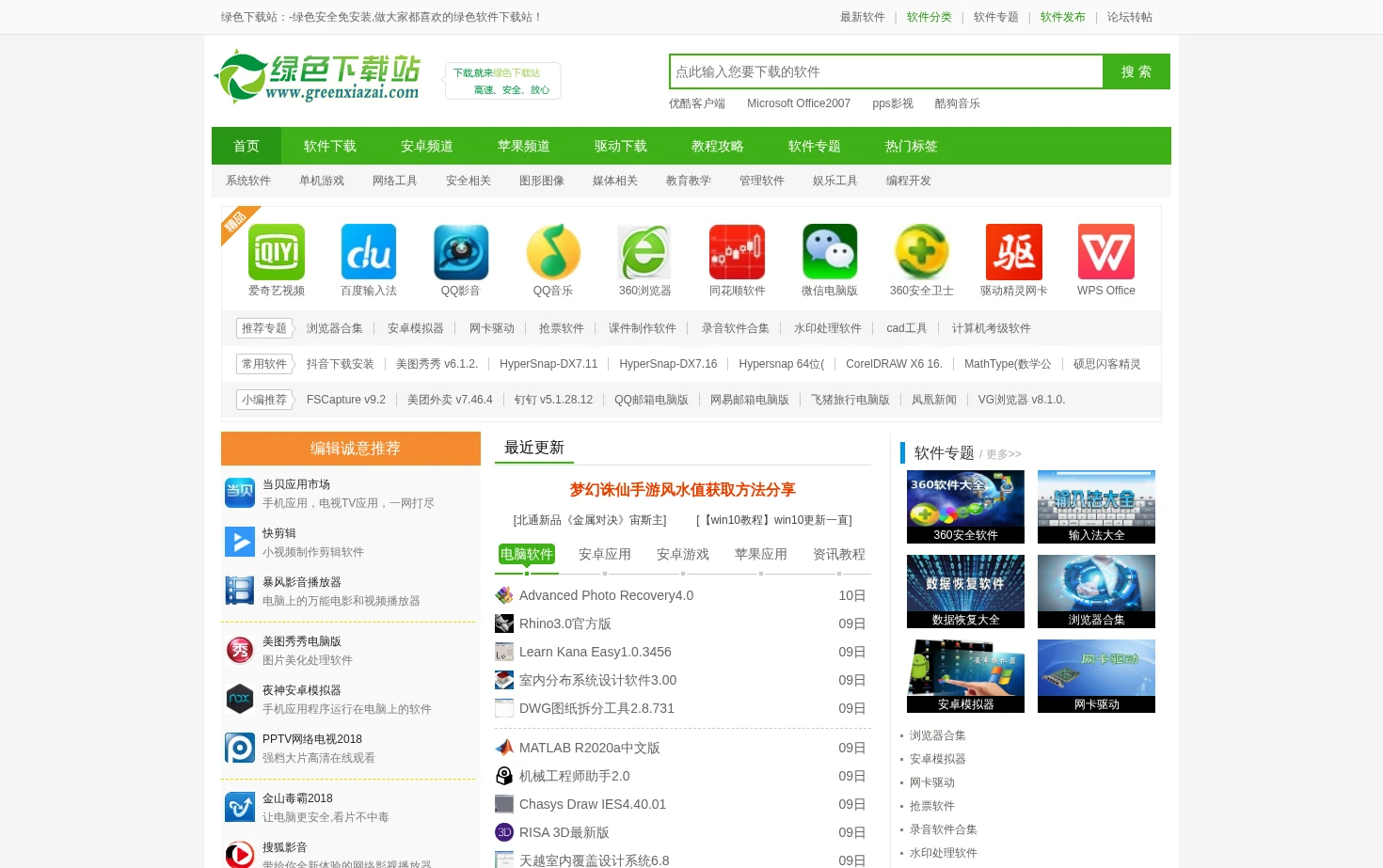The image size is (1383, 868).
Task: Switch to the 安卓应用 tab
Action: pos(605,555)
